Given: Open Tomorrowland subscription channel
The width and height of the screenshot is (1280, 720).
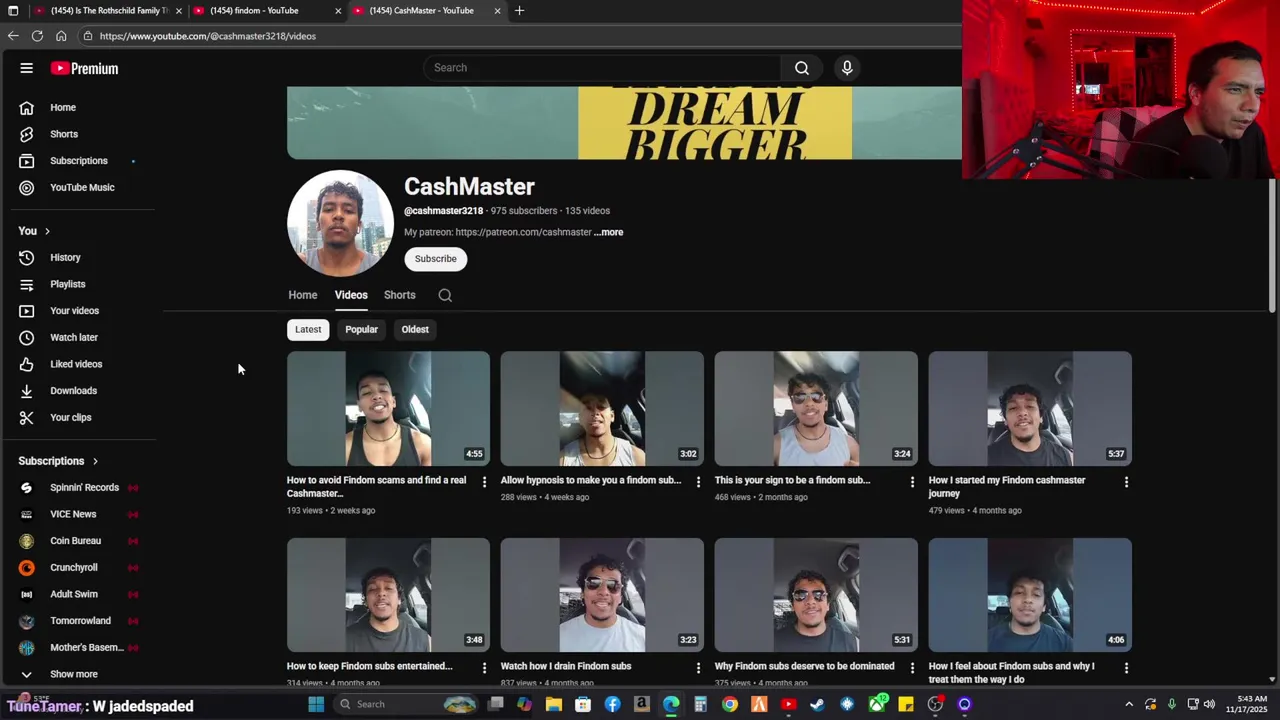Looking at the screenshot, I should click(x=82, y=621).
